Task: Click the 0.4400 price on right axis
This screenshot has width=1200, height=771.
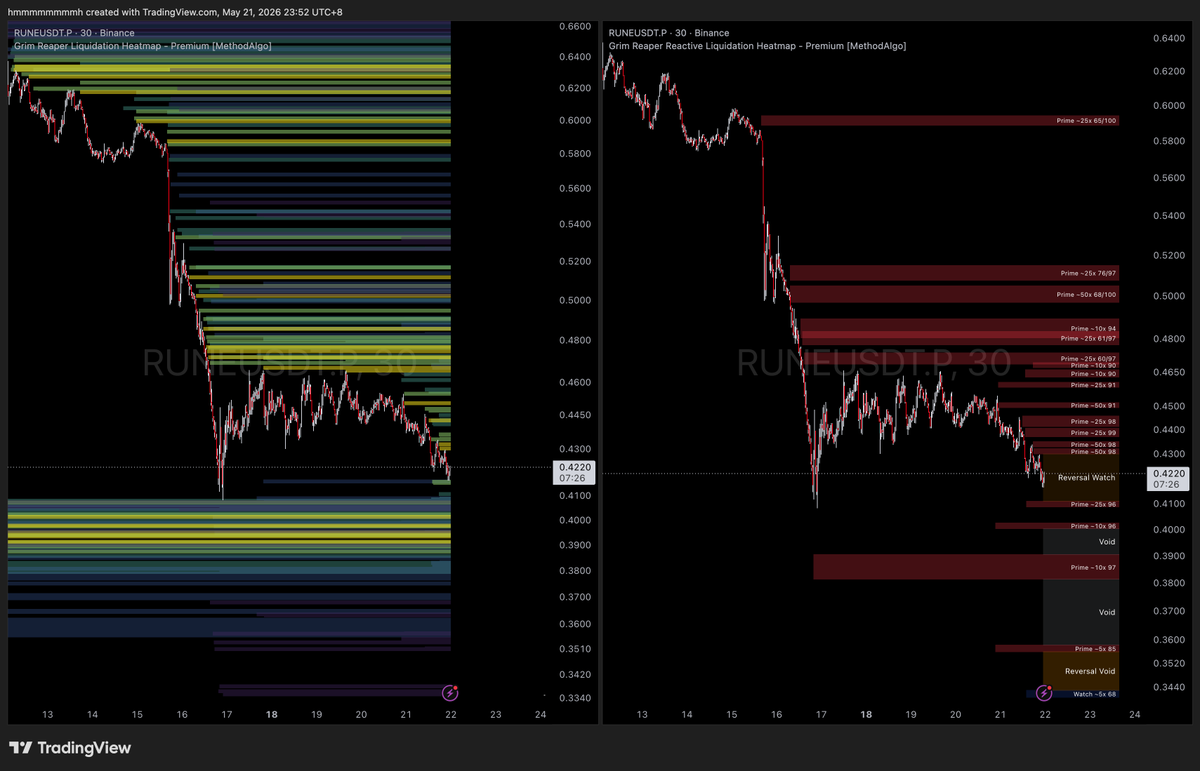Action: tap(1169, 430)
